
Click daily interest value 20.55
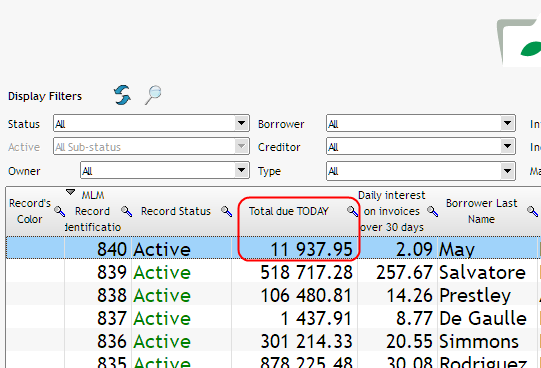click(x=410, y=341)
